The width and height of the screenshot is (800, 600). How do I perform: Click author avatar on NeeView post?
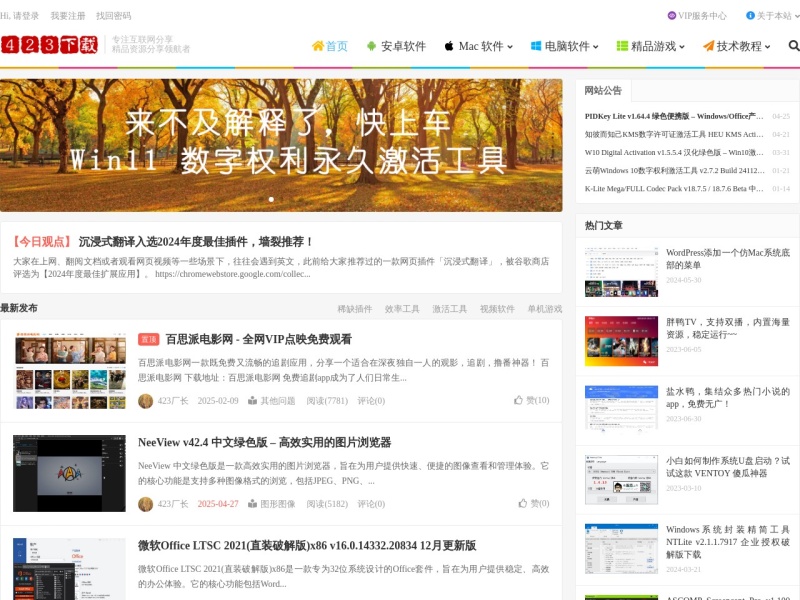(x=145, y=504)
